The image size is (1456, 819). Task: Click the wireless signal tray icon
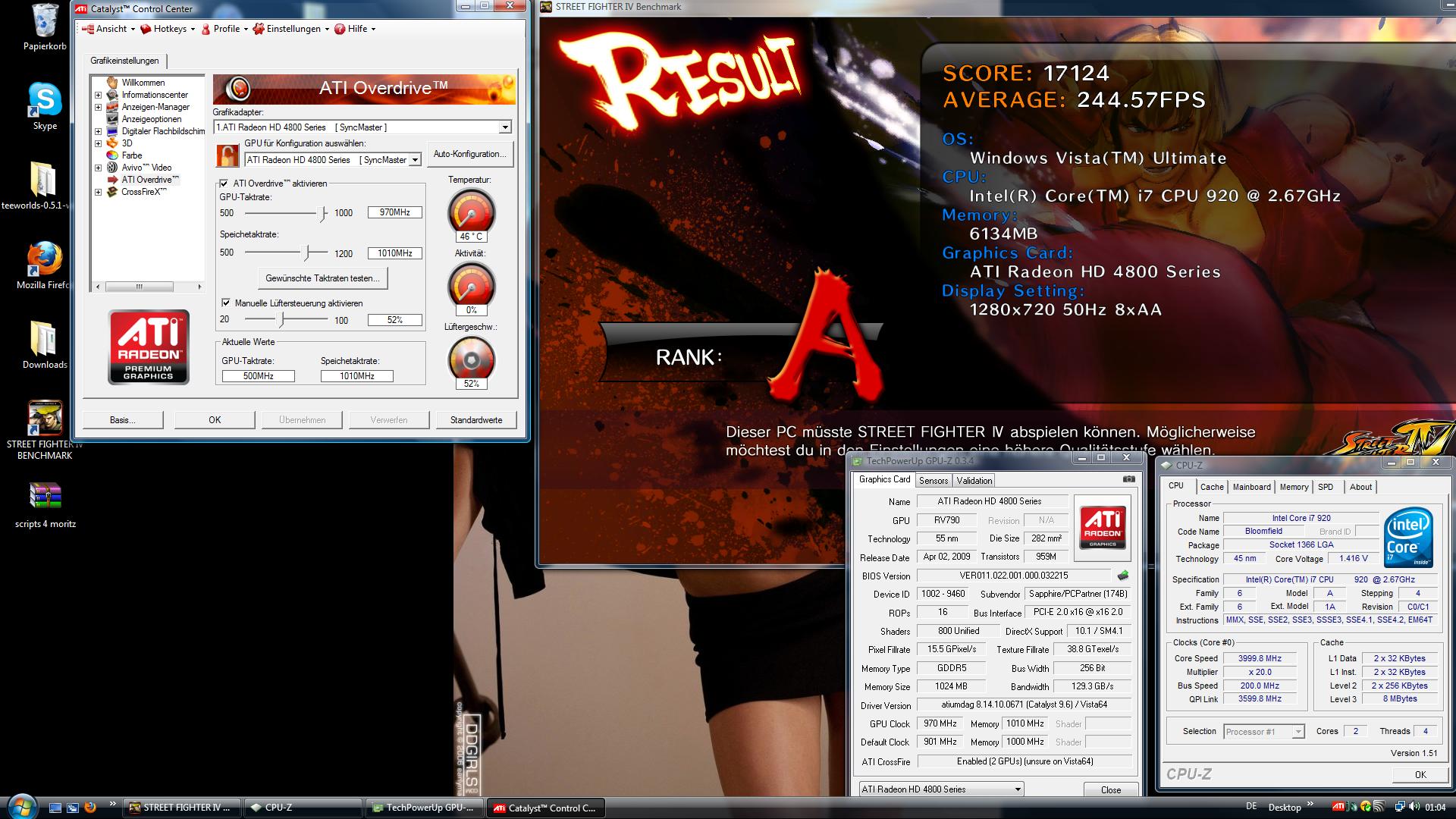[x=1379, y=807]
